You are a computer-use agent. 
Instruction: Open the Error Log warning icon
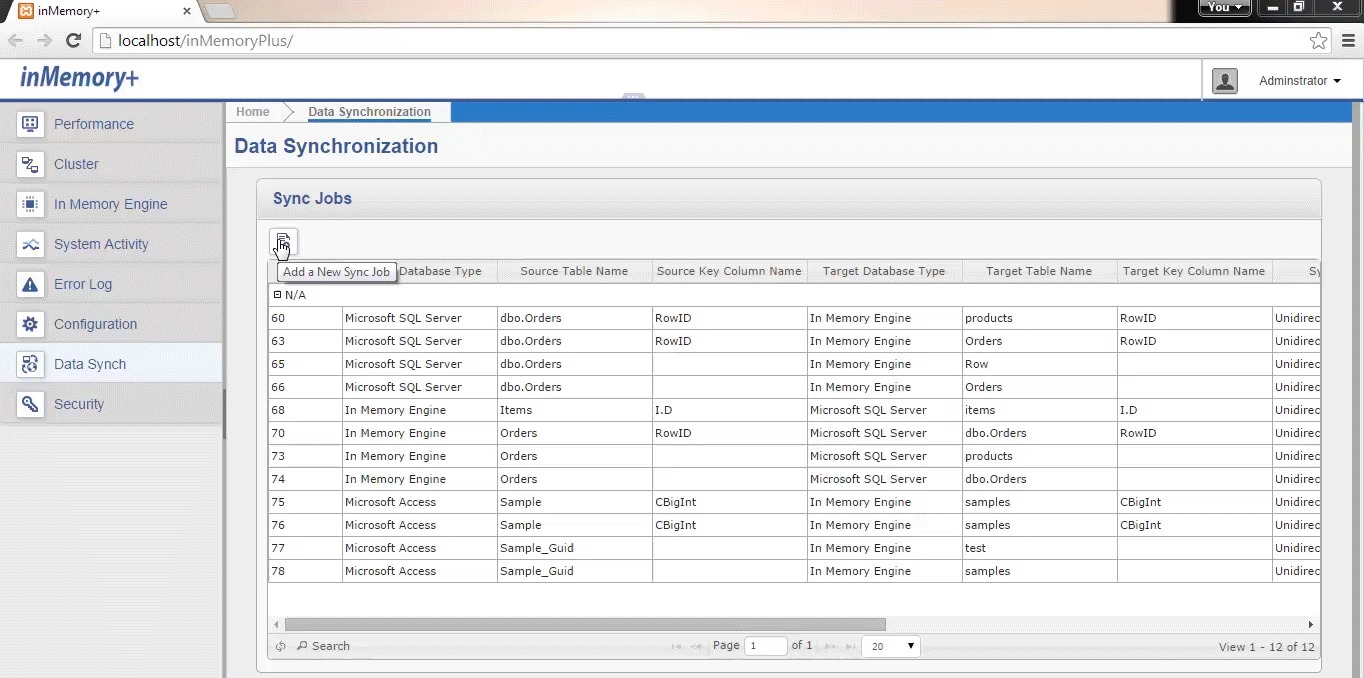point(30,284)
